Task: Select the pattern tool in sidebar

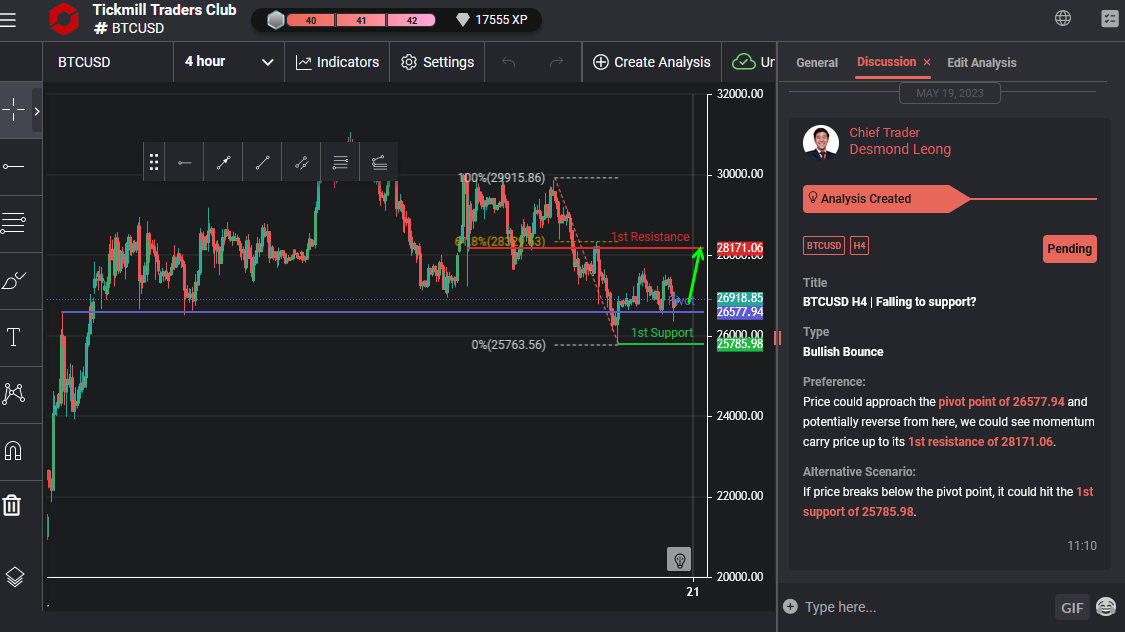Action: [14, 393]
